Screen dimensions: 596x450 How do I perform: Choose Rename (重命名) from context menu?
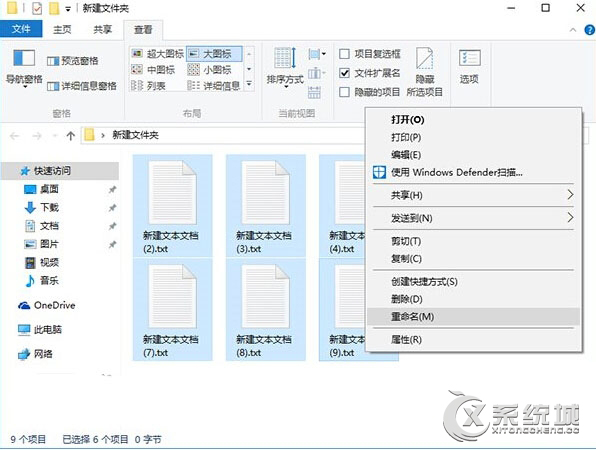pos(473,316)
